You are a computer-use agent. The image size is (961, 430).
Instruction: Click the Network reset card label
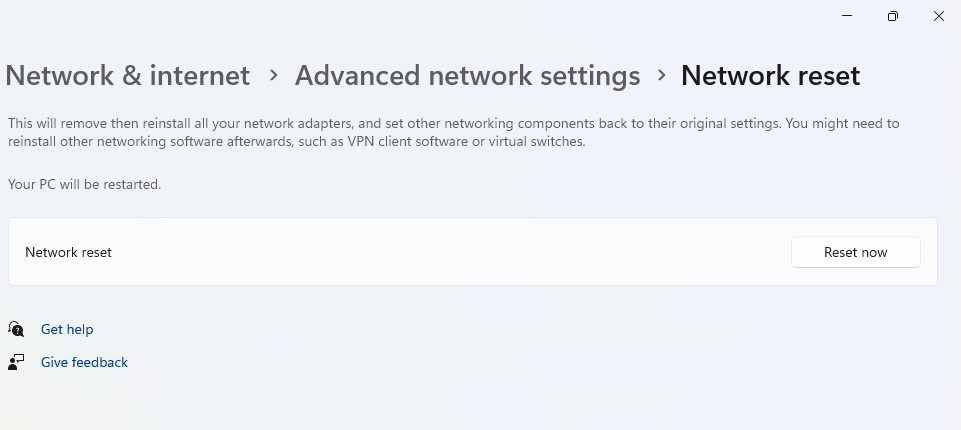[68, 252]
